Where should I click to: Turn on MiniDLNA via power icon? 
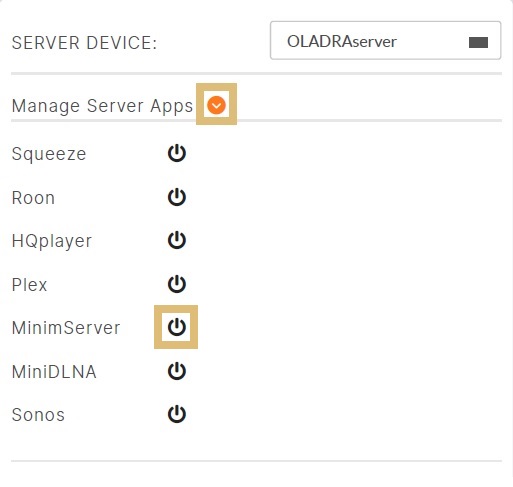pyautogui.click(x=177, y=371)
